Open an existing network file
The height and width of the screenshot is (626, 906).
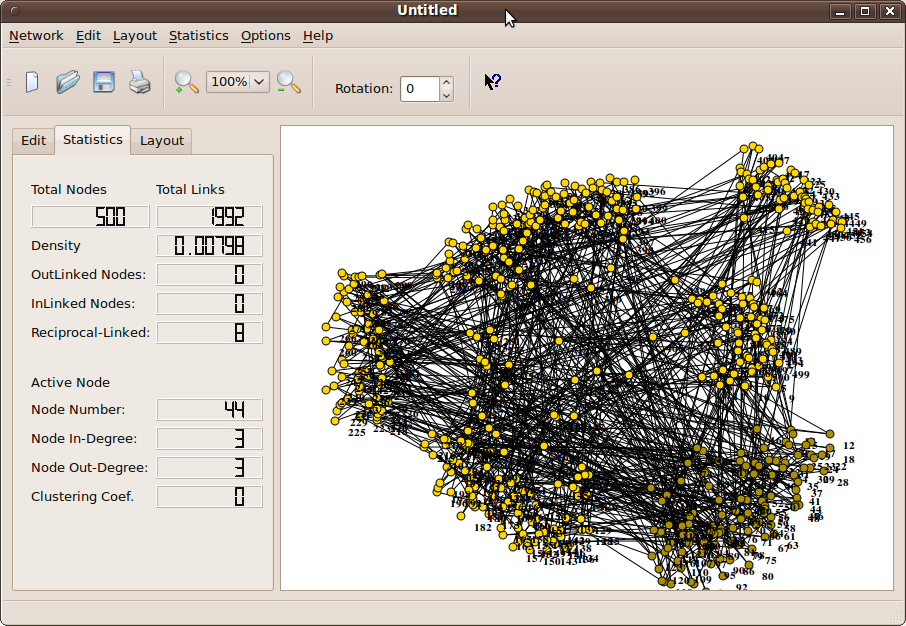[67, 82]
